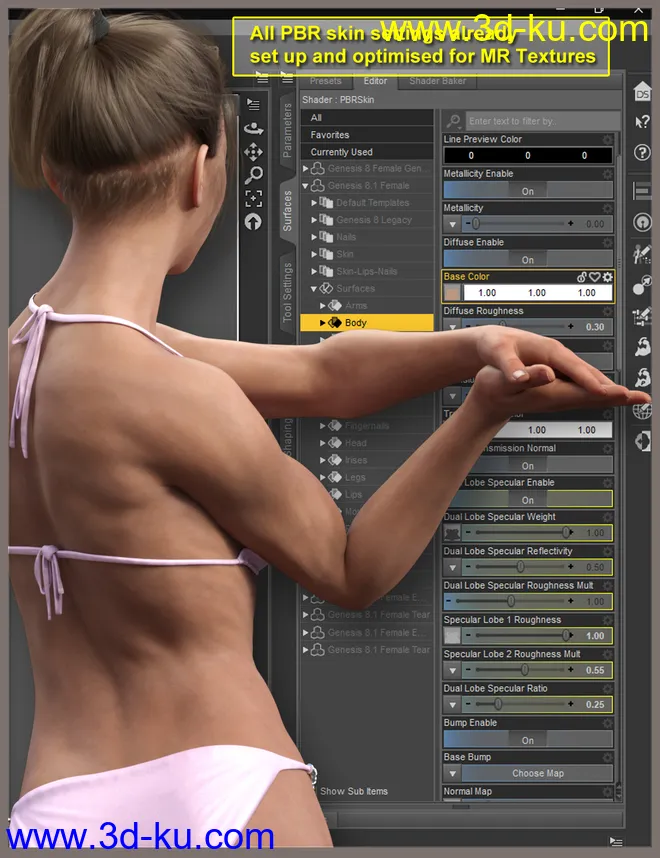The image size is (660, 858).
Task: Expand Genesis 8 Female Gen node
Action: (306, 169)
